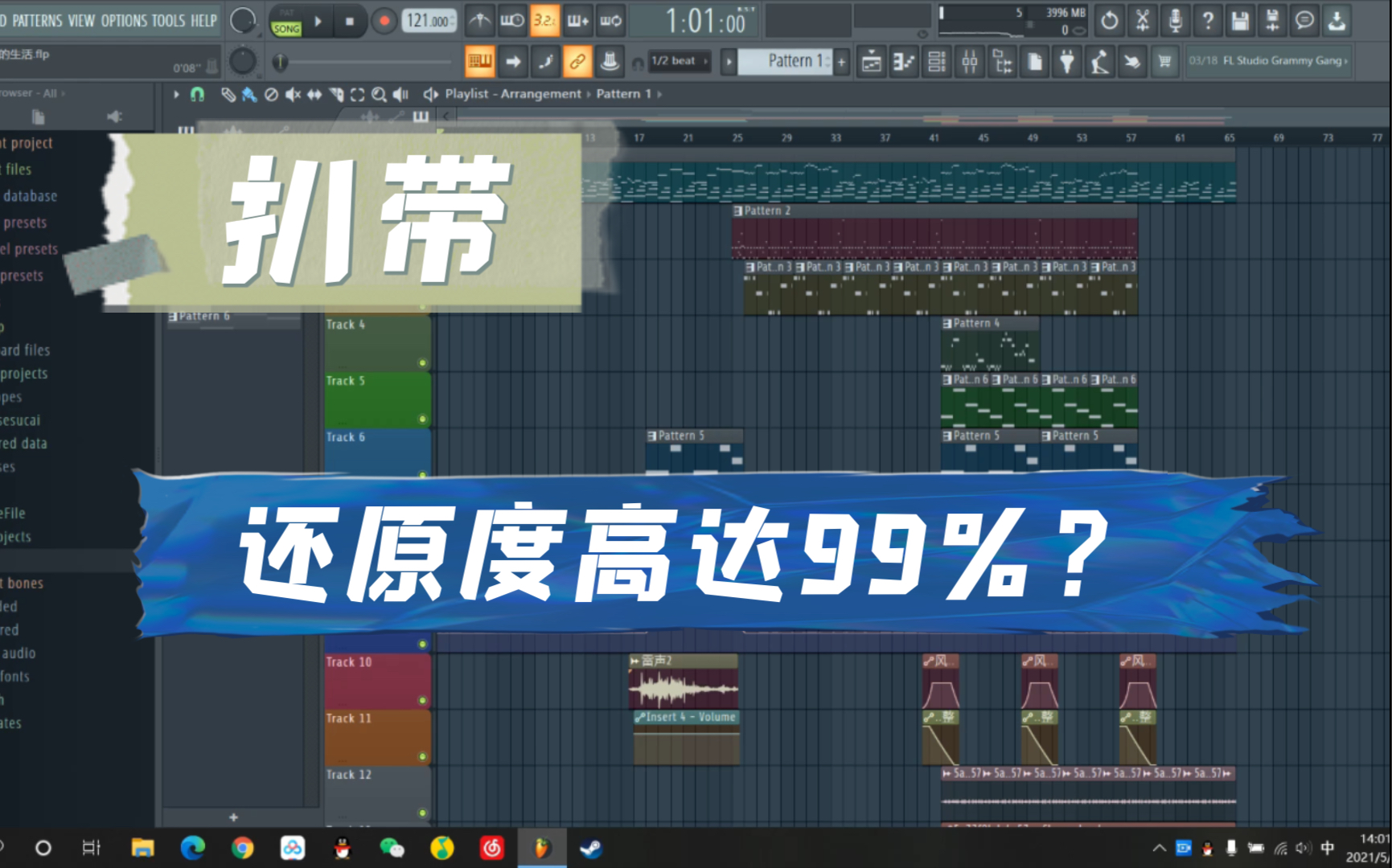The width and height of the screenshot is (1392, 868).
Task: Click the question mark help icon
Action: (1208, 21)
